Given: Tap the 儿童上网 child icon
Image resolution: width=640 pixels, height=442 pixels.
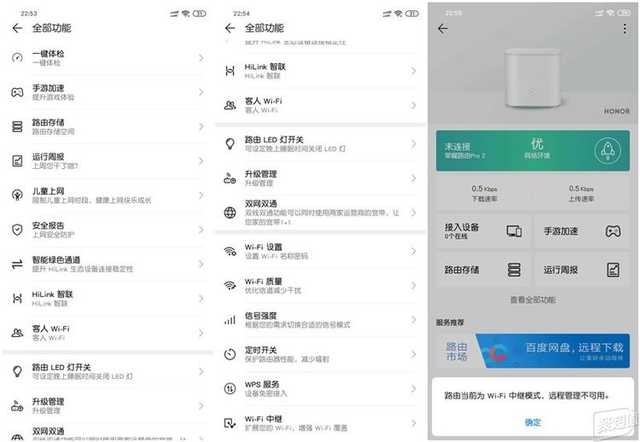Looking at the screenshot, I should pyautogui.click(x=17, y=195).
